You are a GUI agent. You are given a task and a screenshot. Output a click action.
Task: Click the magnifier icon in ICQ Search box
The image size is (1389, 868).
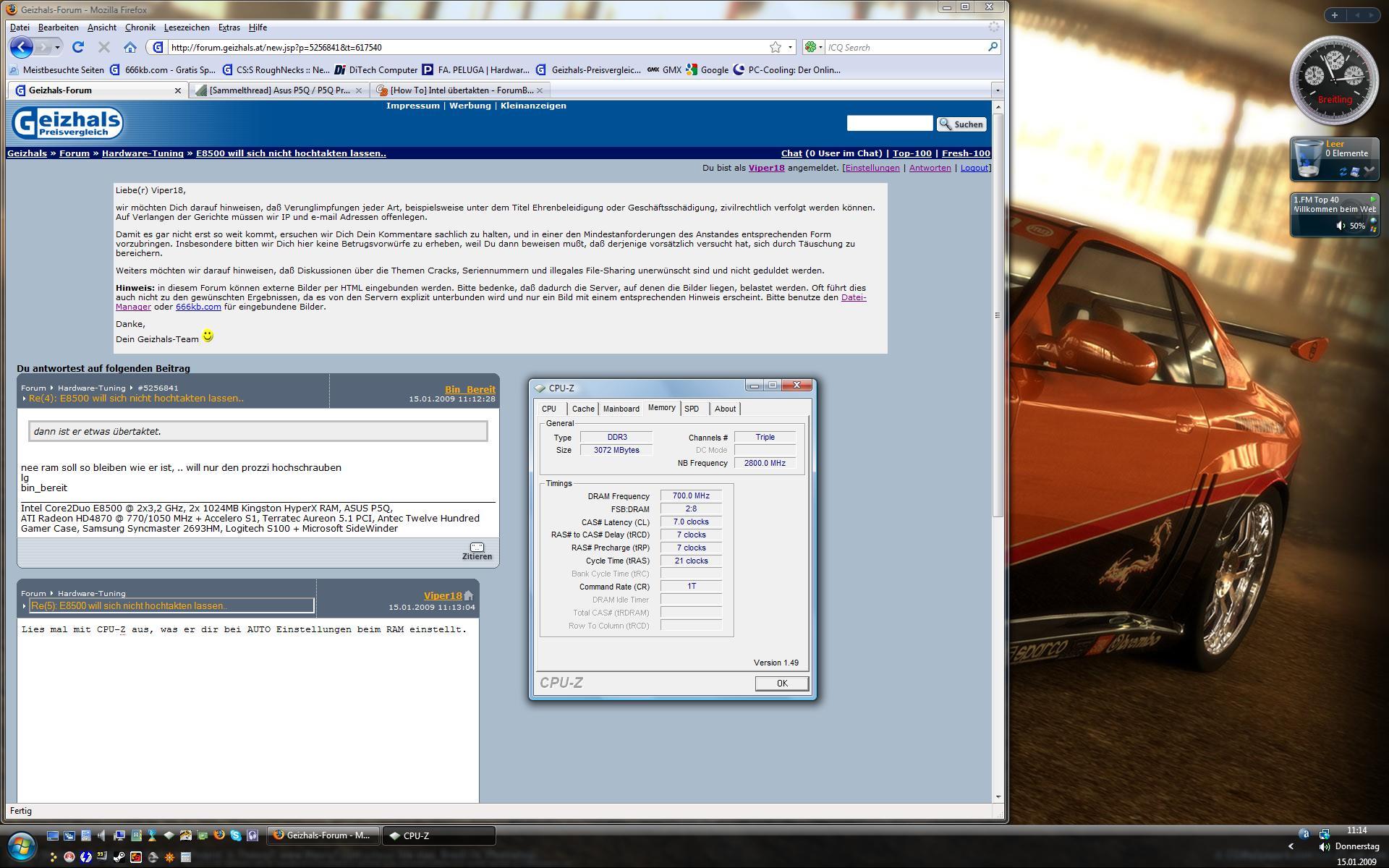pos(993,47)
